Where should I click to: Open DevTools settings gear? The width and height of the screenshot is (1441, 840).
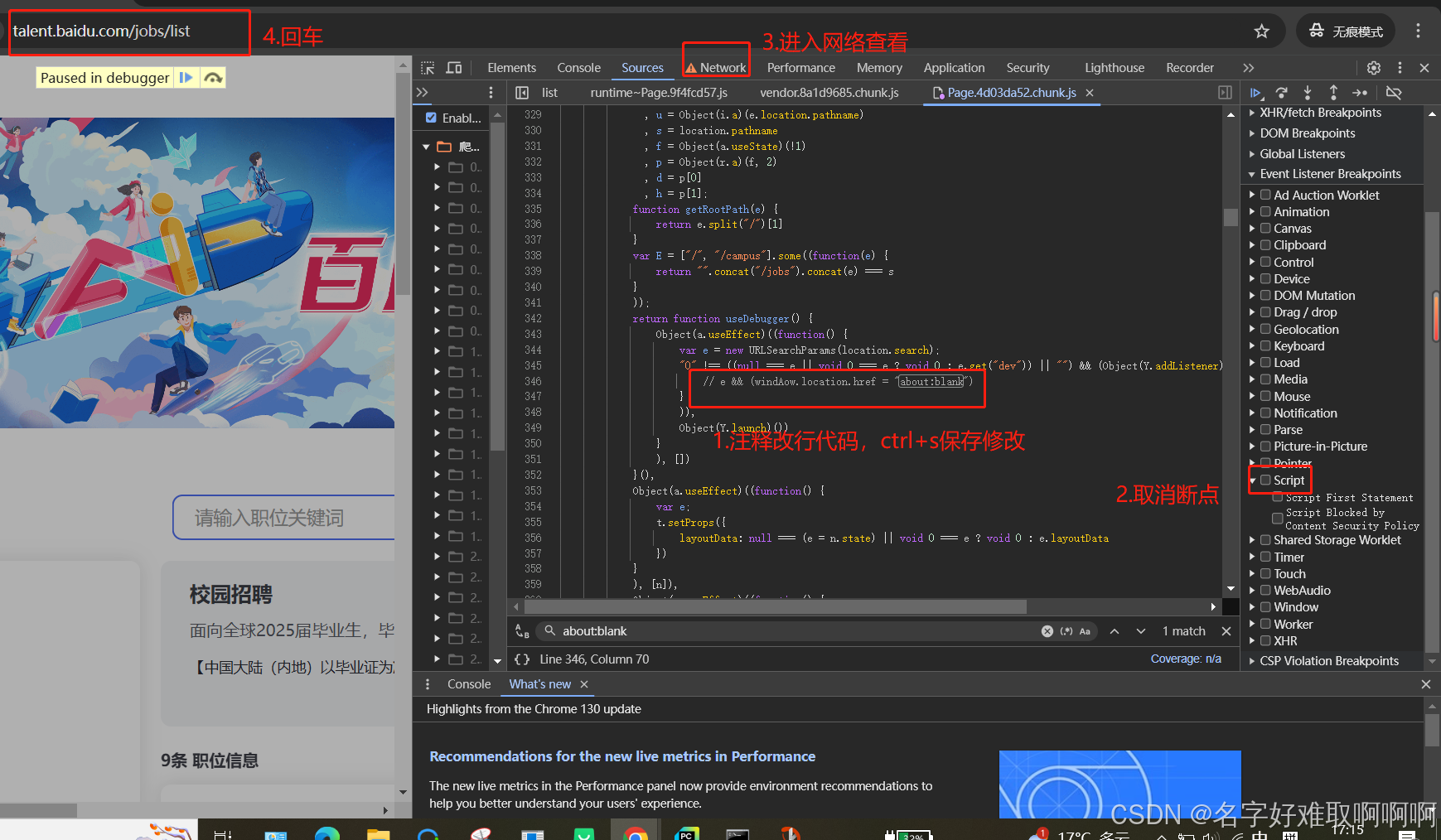[x=1374, y=68]
